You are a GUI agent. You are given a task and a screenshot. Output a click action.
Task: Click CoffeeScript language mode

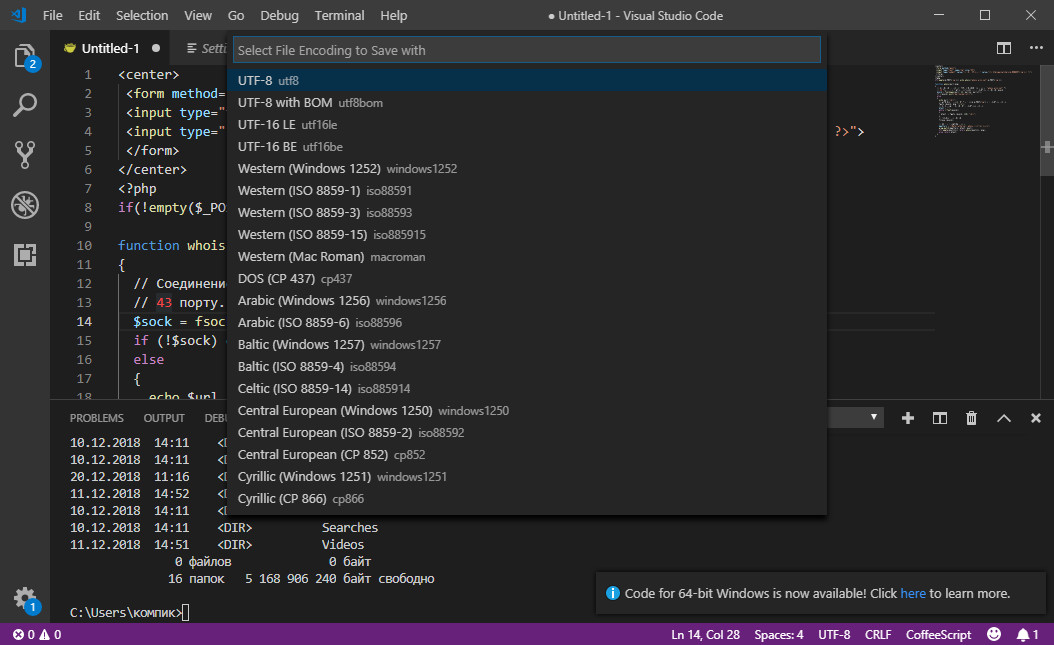coord(938,634)
